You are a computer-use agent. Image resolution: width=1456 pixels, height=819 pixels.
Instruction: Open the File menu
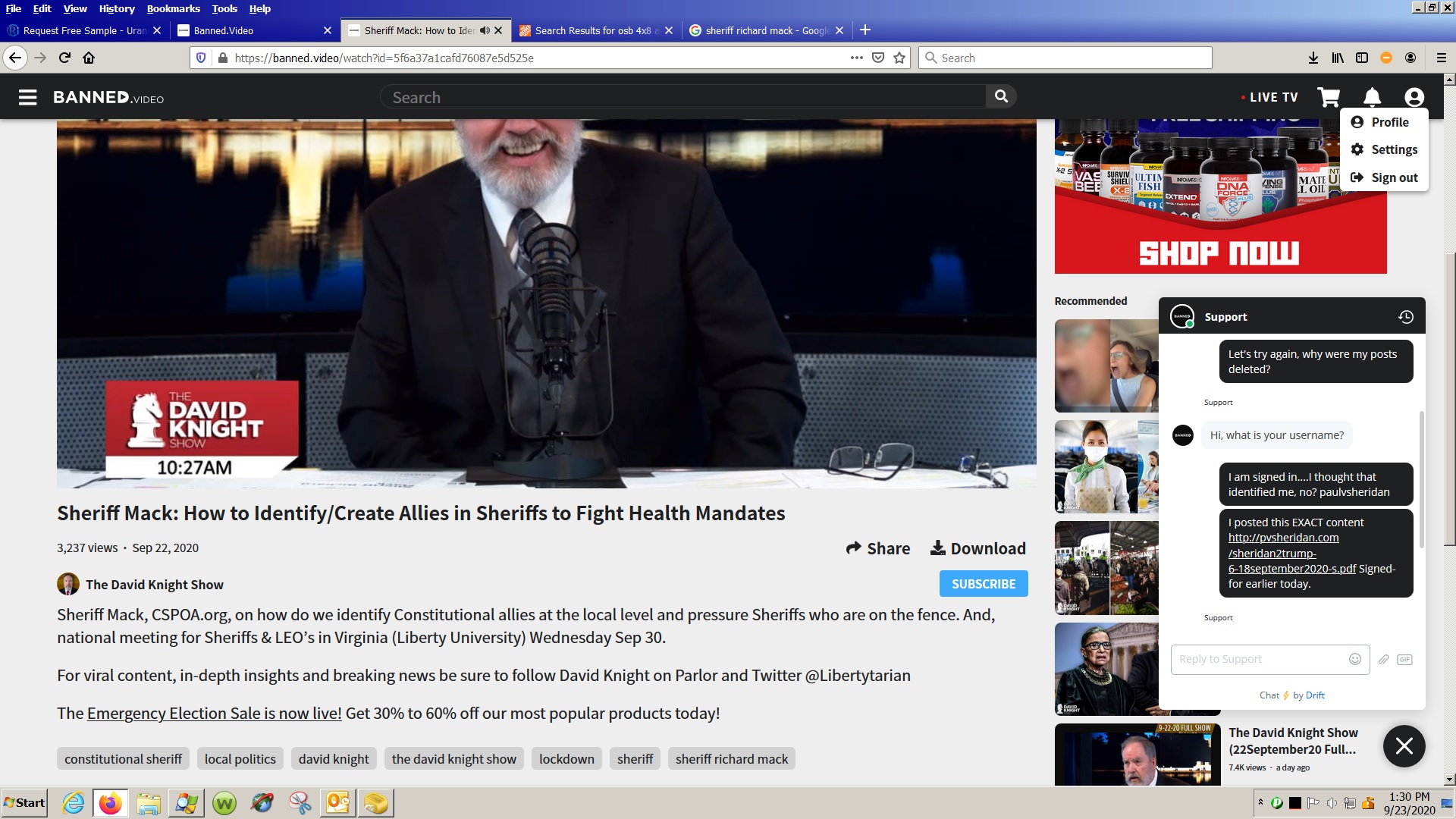(x=14, y=8)
